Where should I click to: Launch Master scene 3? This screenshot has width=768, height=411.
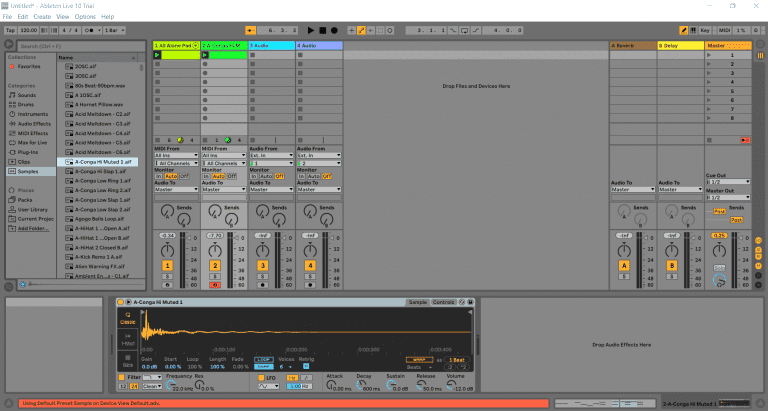tap(709, 73)
